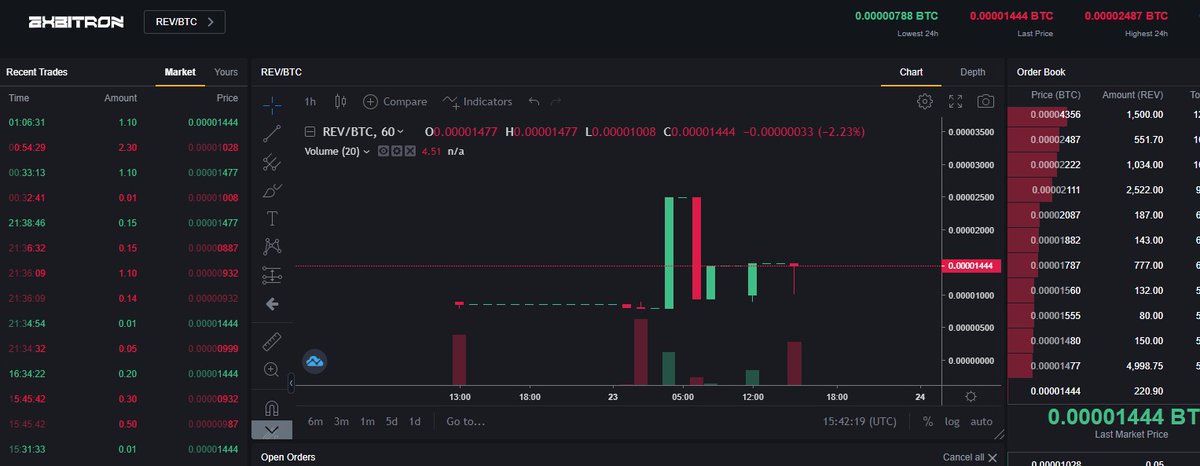Switch chart to fullscreen mode

click(955, 101)
